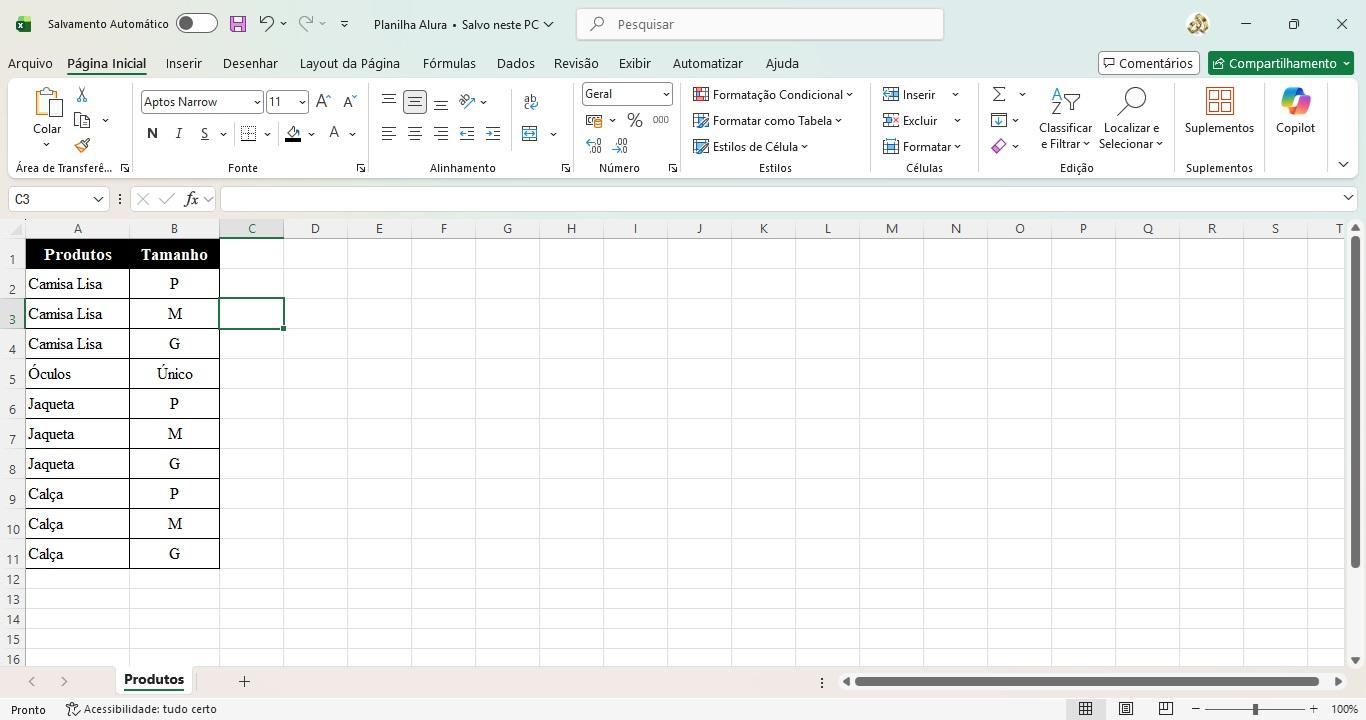Click the Merge and Center icon
Image resolution: width=1366 pixels, height=720 pixels.
point(530,134)
